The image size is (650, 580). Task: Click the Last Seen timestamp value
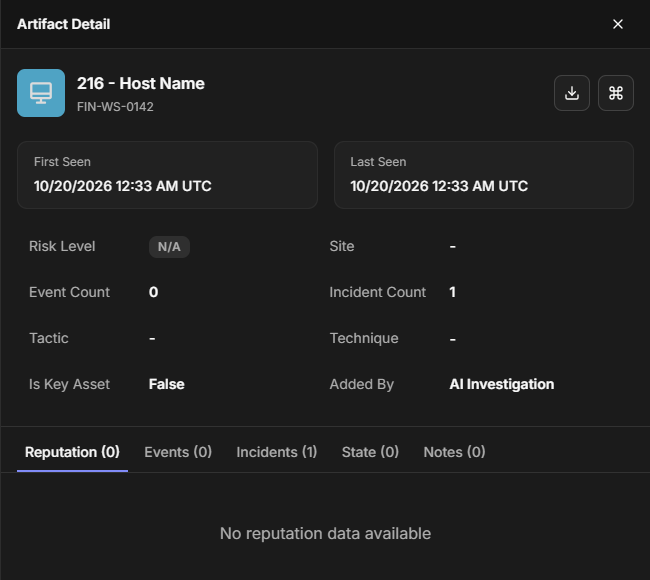click(439, 186)
